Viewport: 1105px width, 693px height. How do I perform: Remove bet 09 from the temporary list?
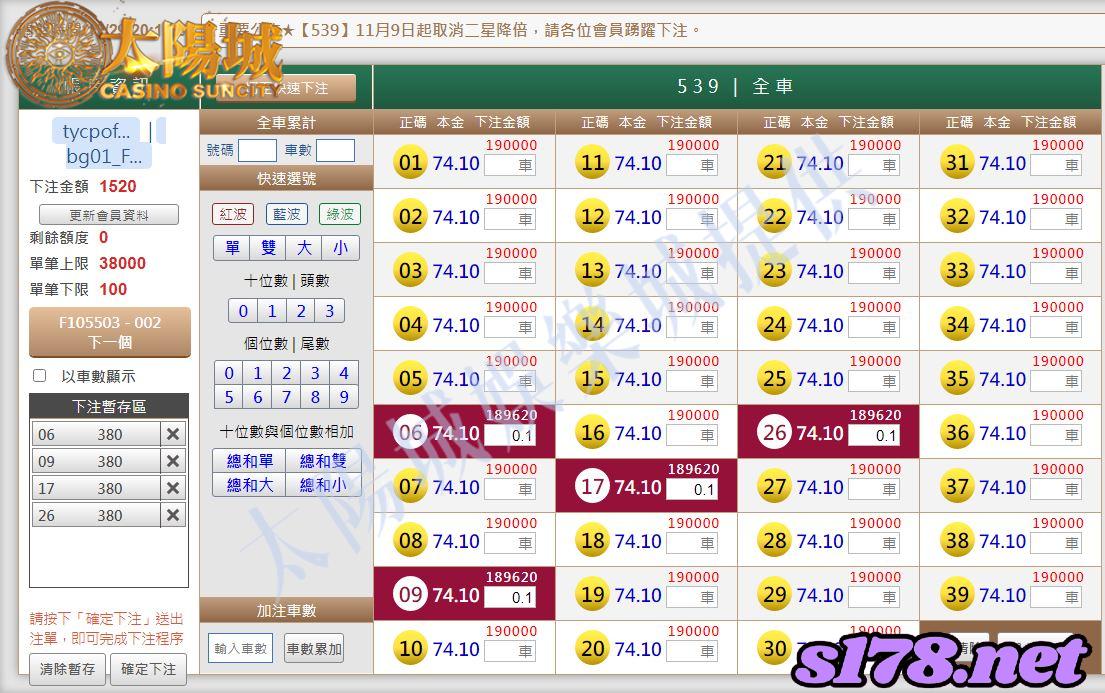coord(173,461)
